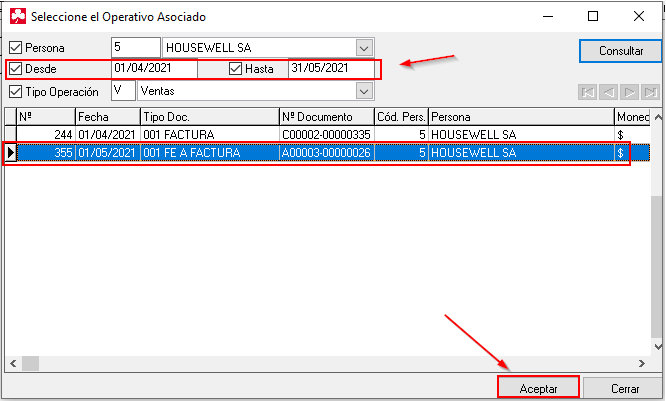The width and height of the screenshot is (666, 401).
Task: Click the Nº Documento column header
Action: tap(326, 117)
